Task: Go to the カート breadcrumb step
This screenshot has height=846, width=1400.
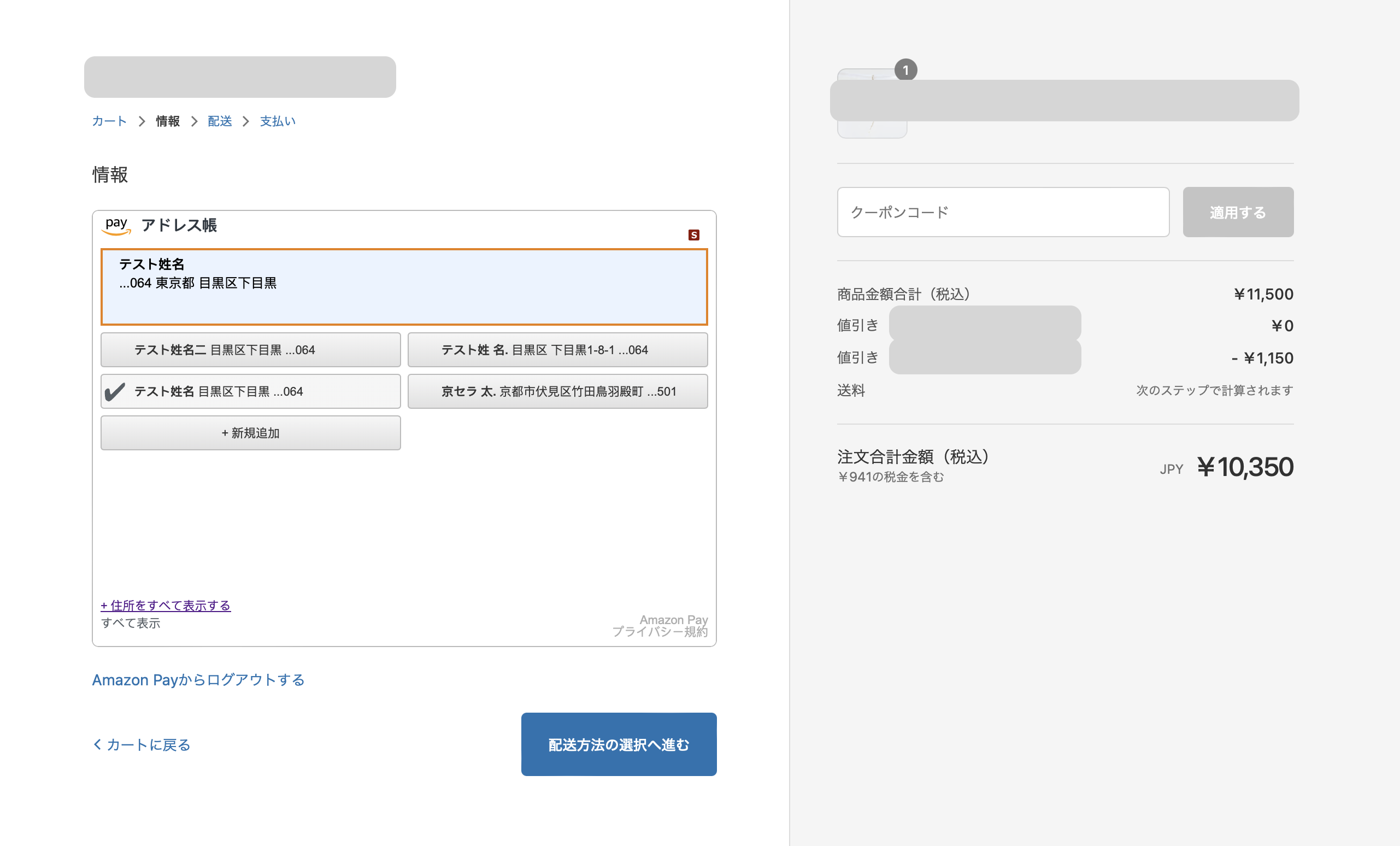Action: pos(109,121)
